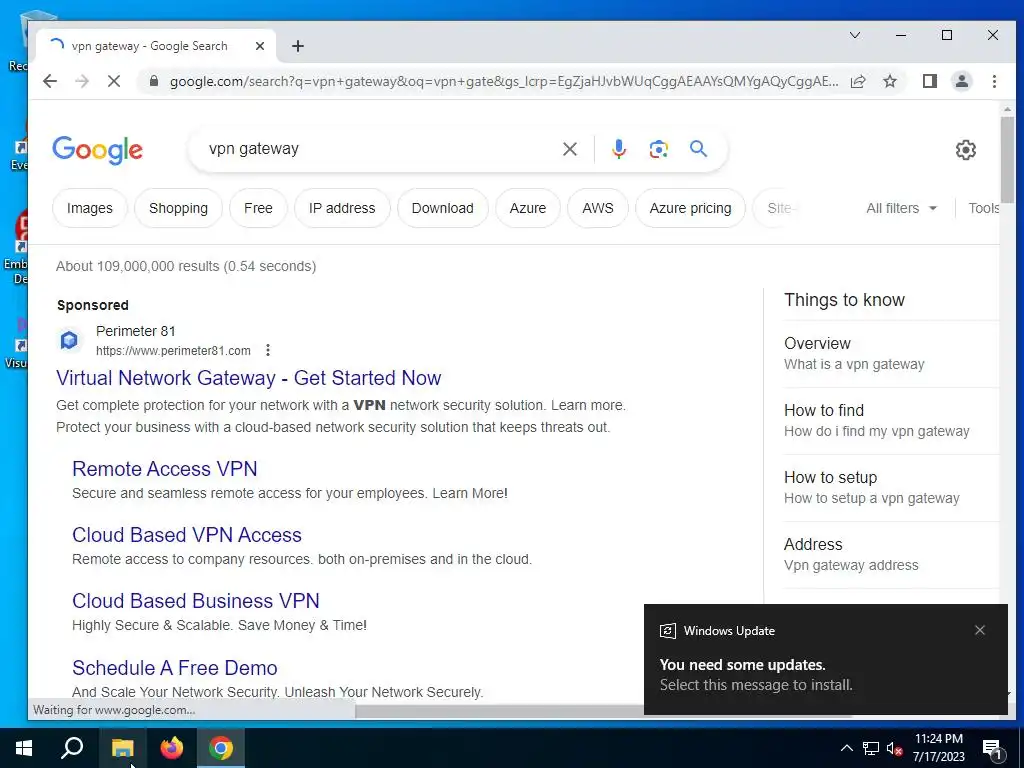Viewport: 1024px width, 768px height.
Task: Open the Tools options
Action: coord(984,208)
